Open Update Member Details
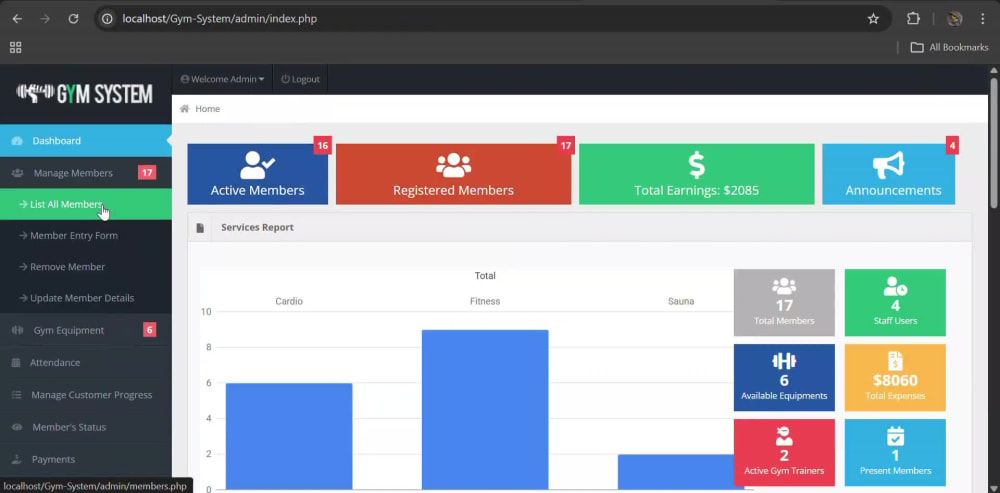The width and height of the screenshot is (1000, 493). [85, 298]
